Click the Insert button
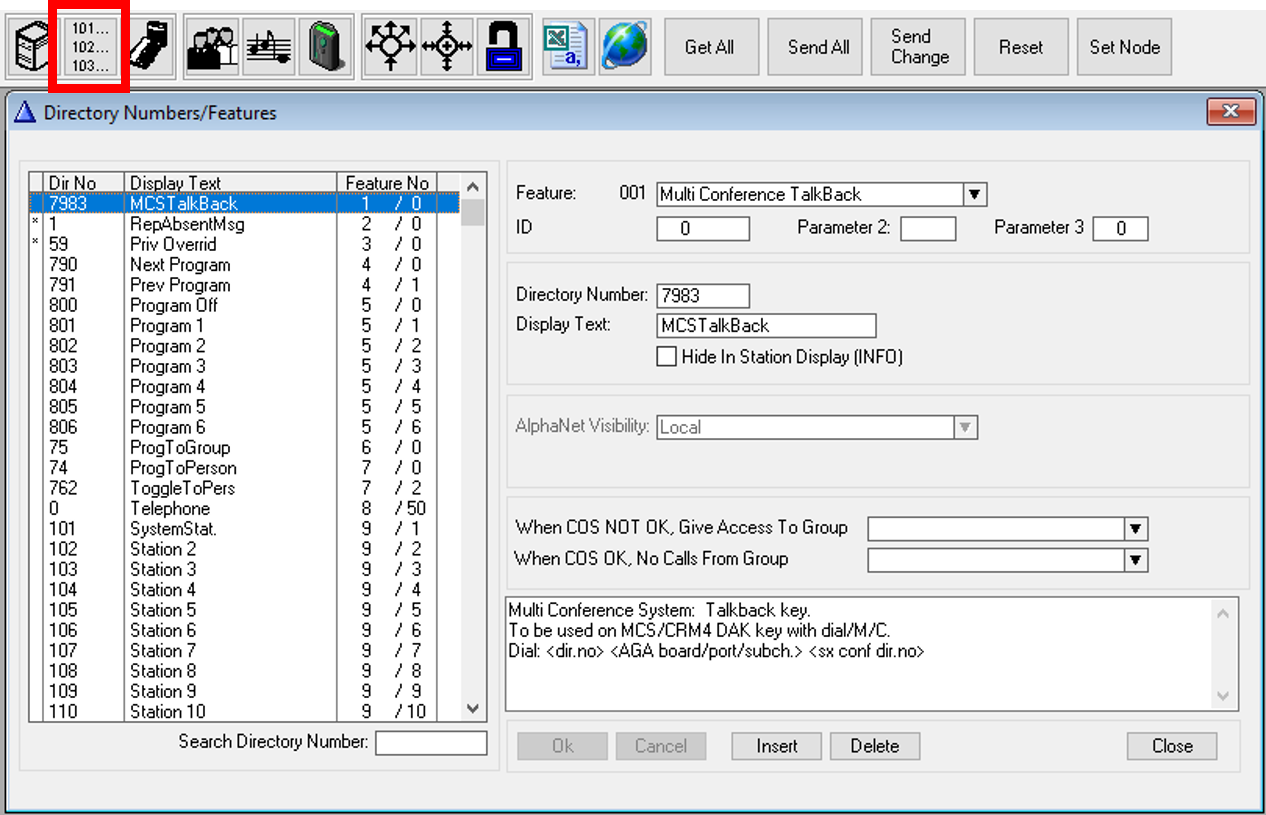This screenshot has width=1266, height=815. click(776, 746)
